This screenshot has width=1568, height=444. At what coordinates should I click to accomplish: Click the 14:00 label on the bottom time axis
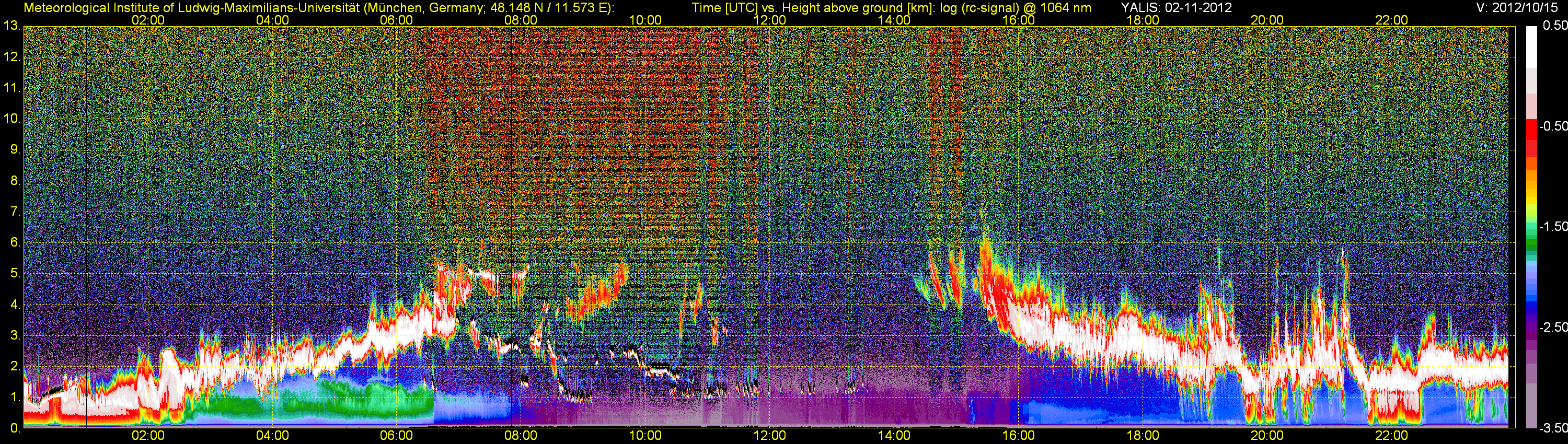tap(894, 436)
